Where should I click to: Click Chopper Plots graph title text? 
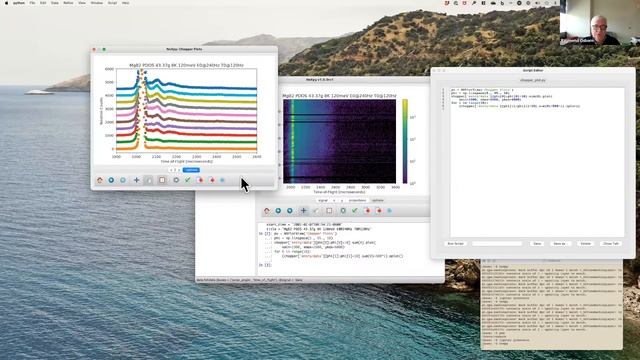coord(186,65)
